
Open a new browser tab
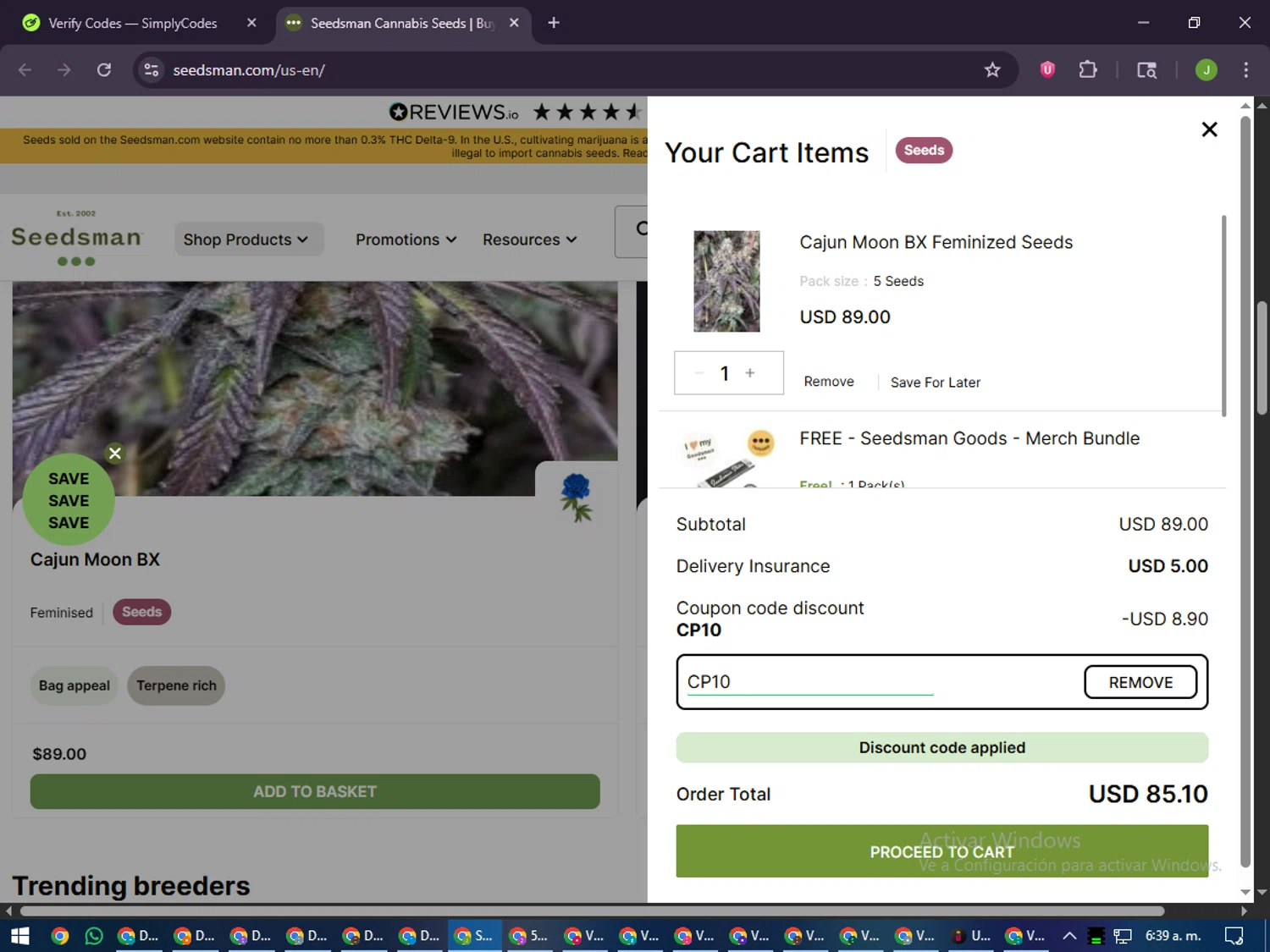554,23
